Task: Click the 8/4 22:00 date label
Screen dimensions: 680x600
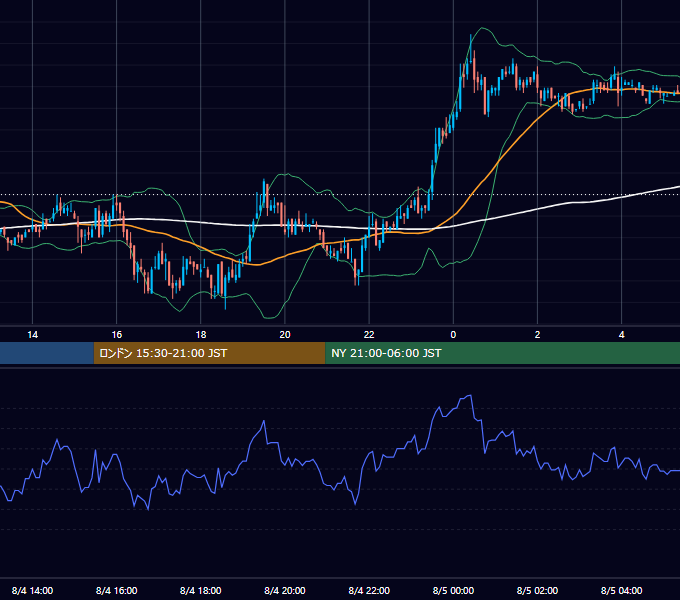Action: [369, 590]
